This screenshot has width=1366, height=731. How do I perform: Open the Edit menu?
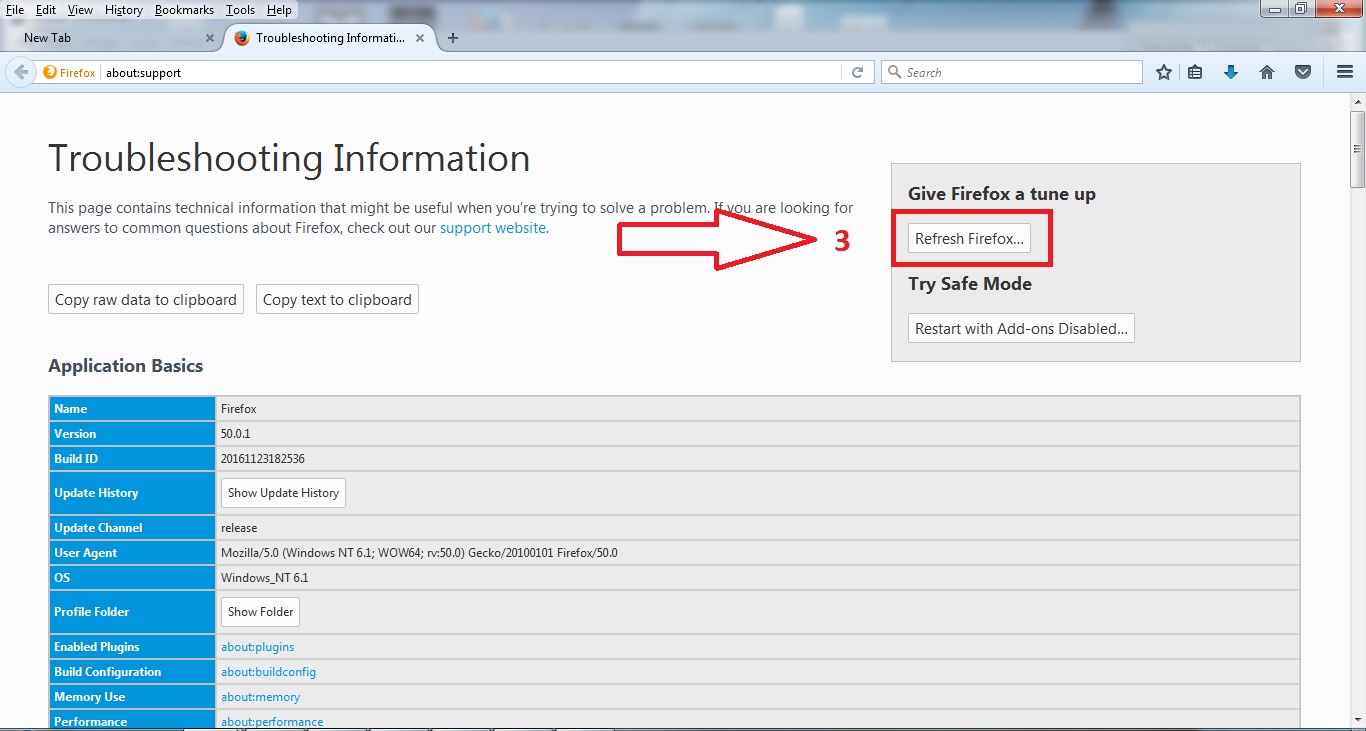click(46, 10)
